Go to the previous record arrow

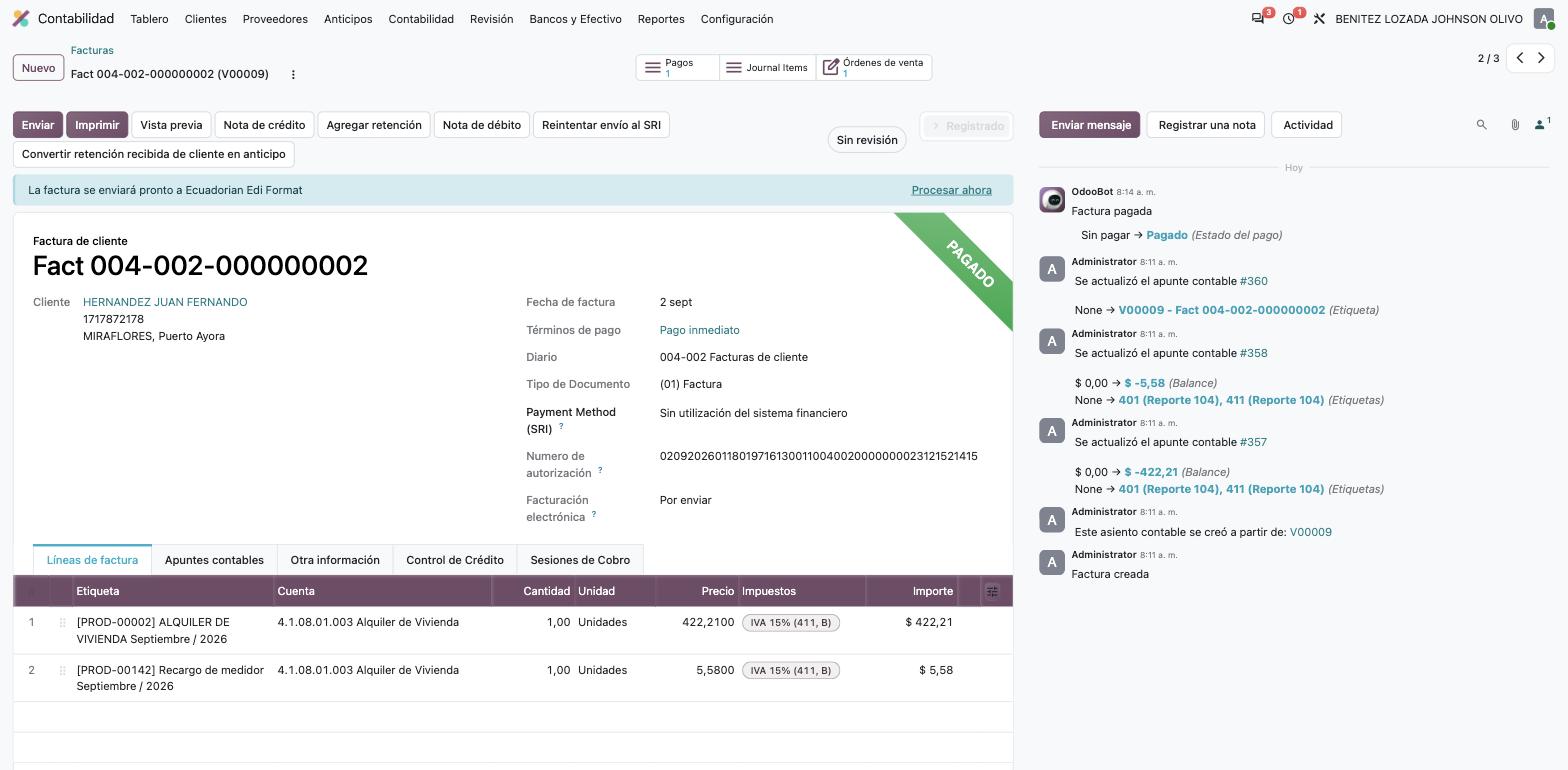[1520, 58]
